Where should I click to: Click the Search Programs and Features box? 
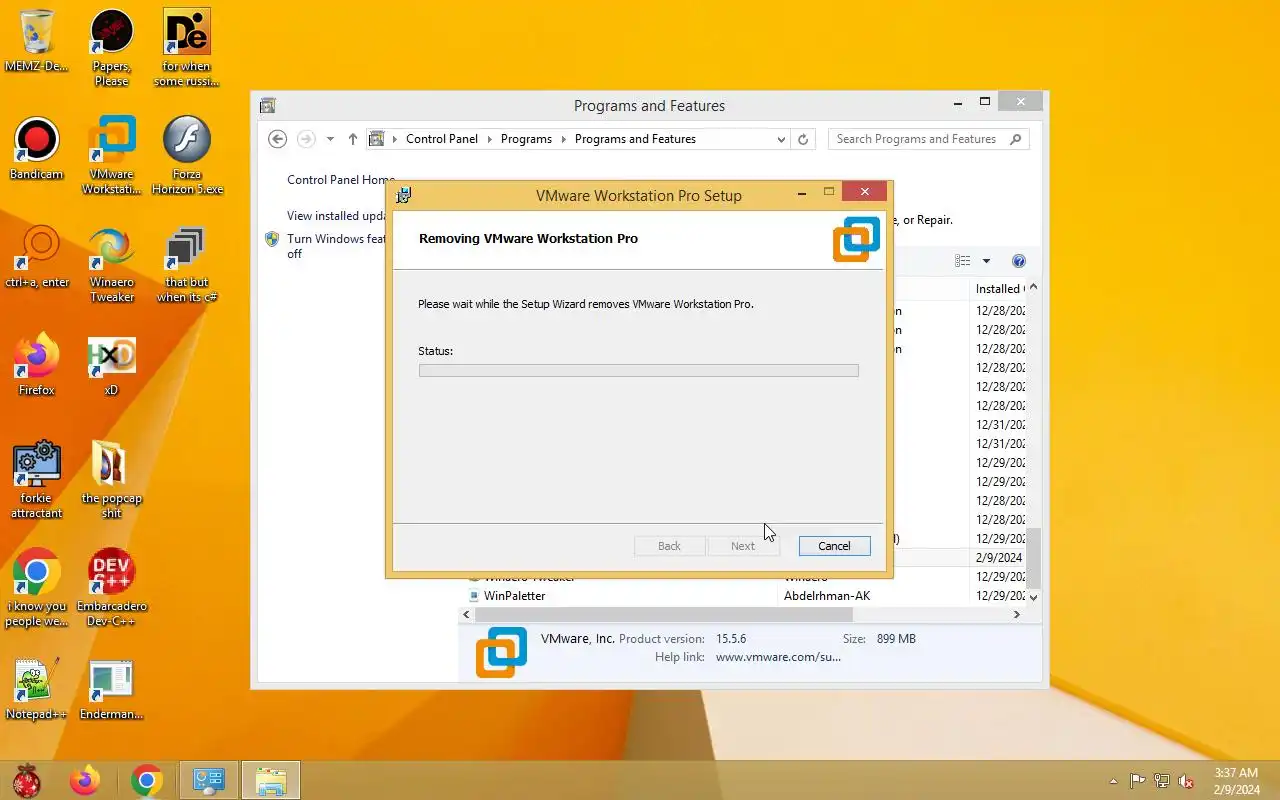coord(928,139)
